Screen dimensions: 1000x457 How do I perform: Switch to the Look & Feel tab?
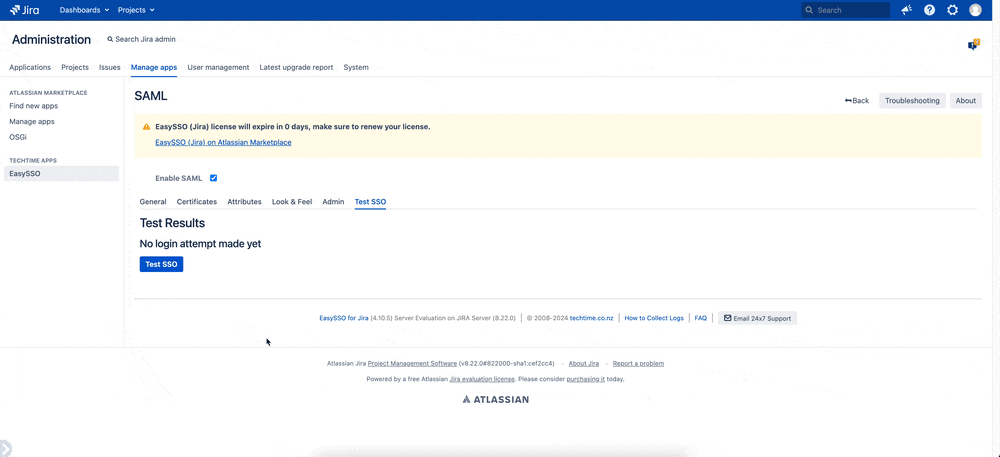[x=292, y=202]
